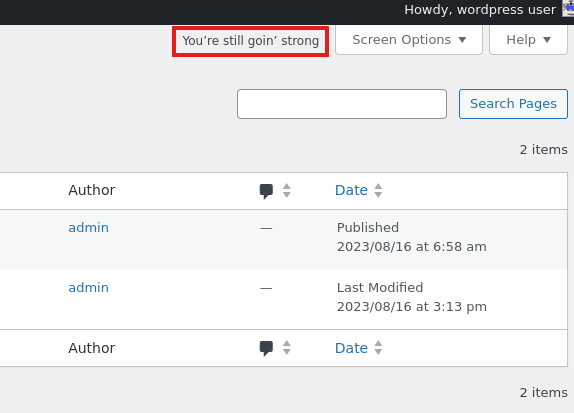
Task: Sort pages by Date in header
Action: (x=351, y=190)
